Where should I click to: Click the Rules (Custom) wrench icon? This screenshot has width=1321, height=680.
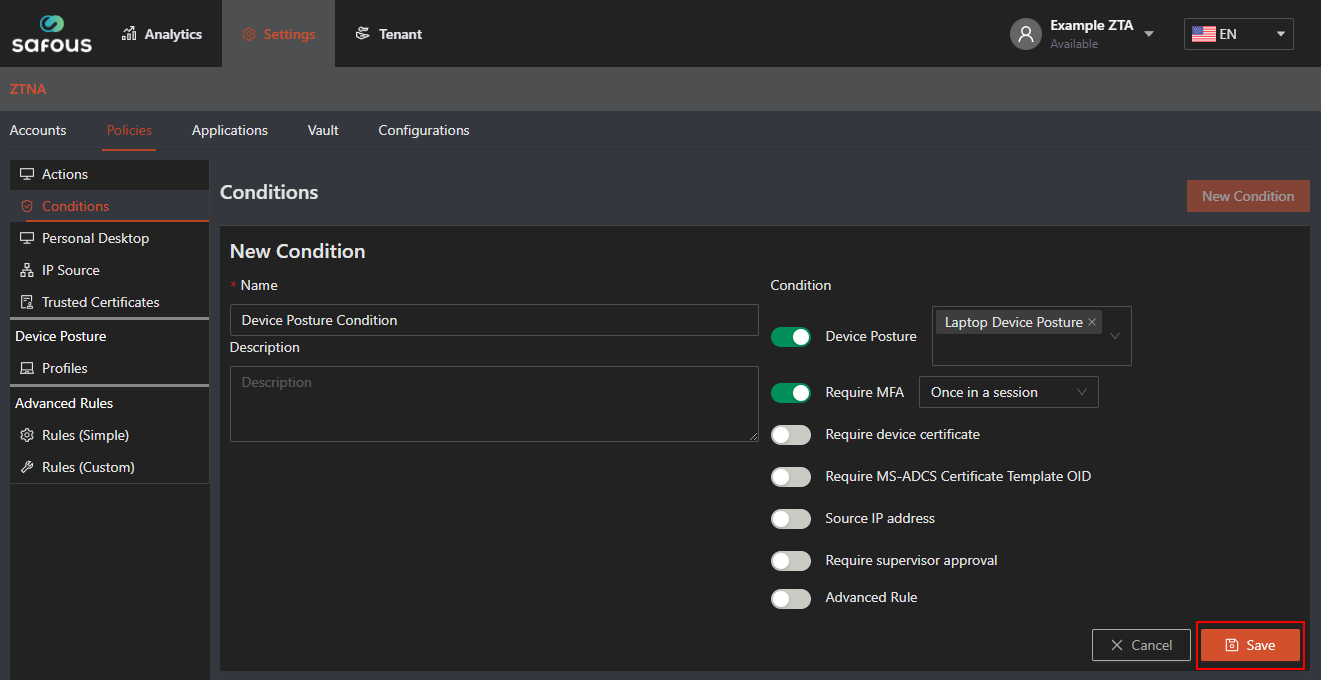27,467
